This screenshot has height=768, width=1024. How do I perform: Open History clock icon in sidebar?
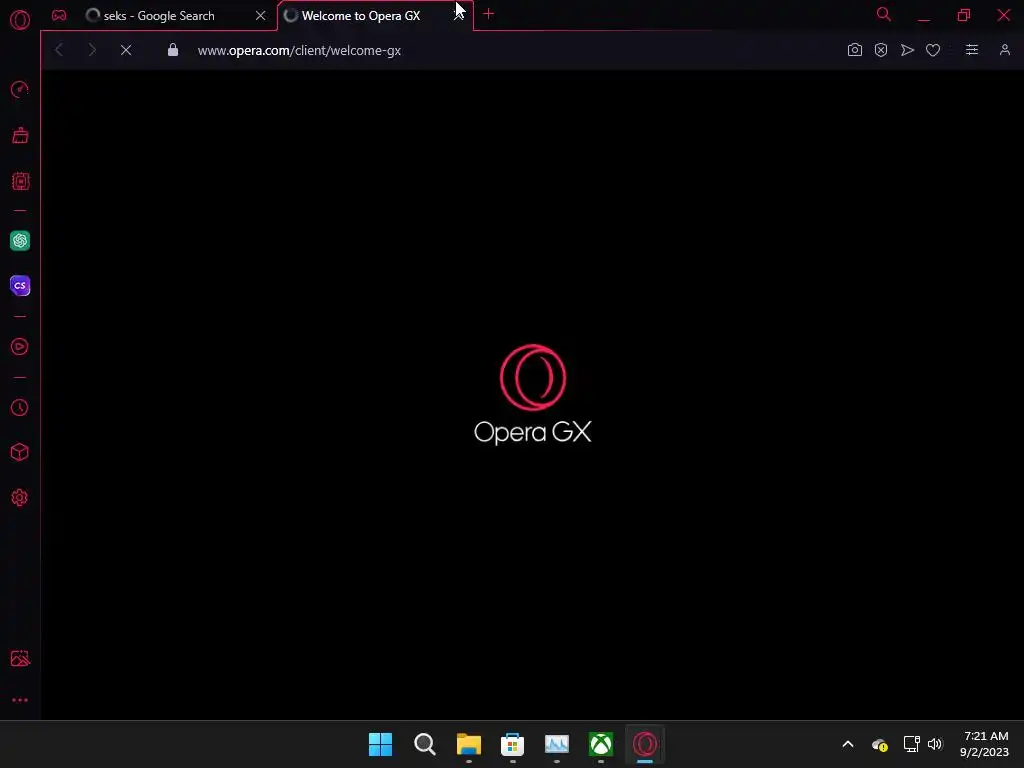pyautogui.click(x=20, y=408)
